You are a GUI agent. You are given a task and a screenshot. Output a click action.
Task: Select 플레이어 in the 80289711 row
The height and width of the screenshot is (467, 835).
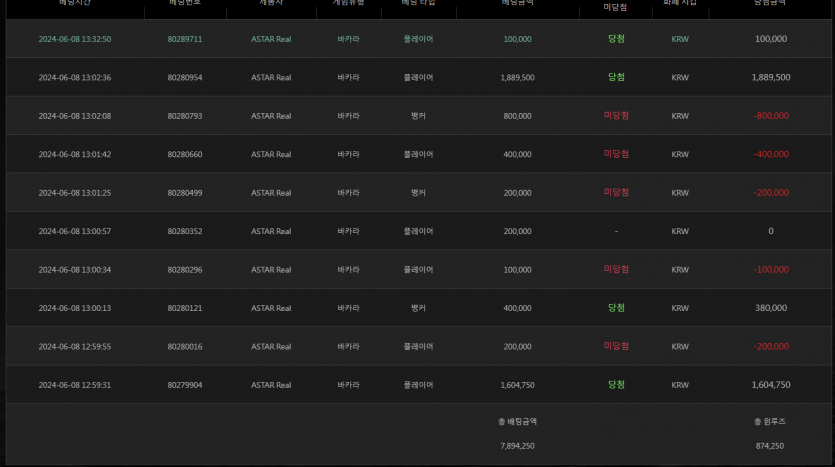tap(418, 39)
